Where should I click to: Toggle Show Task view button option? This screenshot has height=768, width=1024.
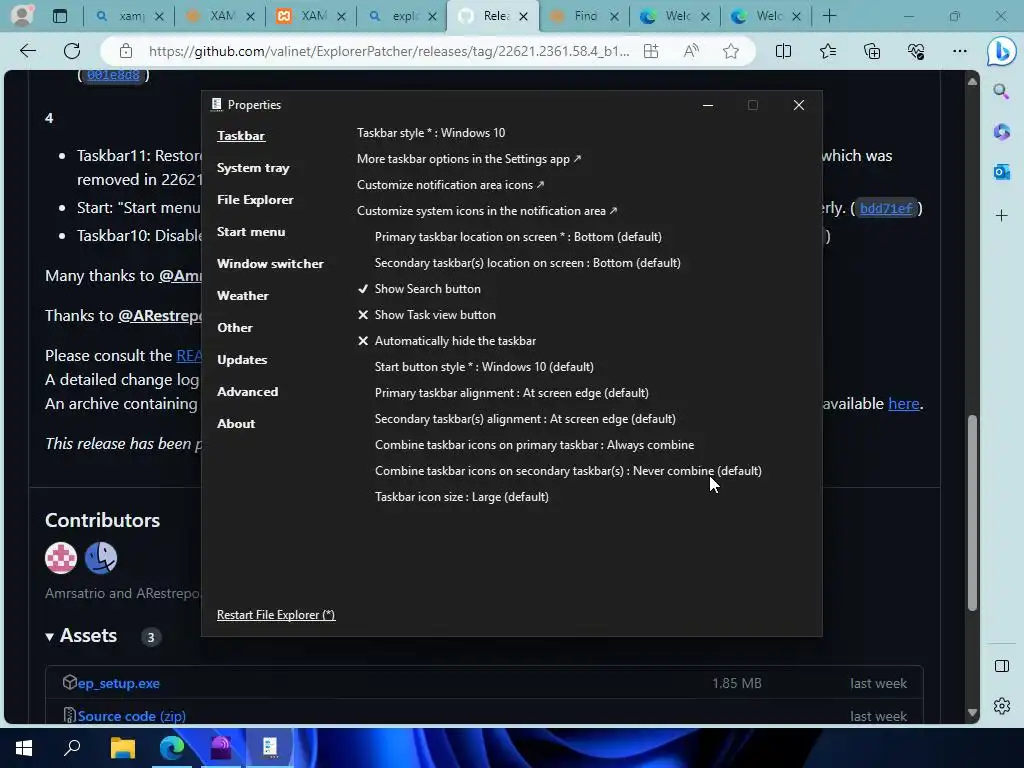[x=427, y=315]
